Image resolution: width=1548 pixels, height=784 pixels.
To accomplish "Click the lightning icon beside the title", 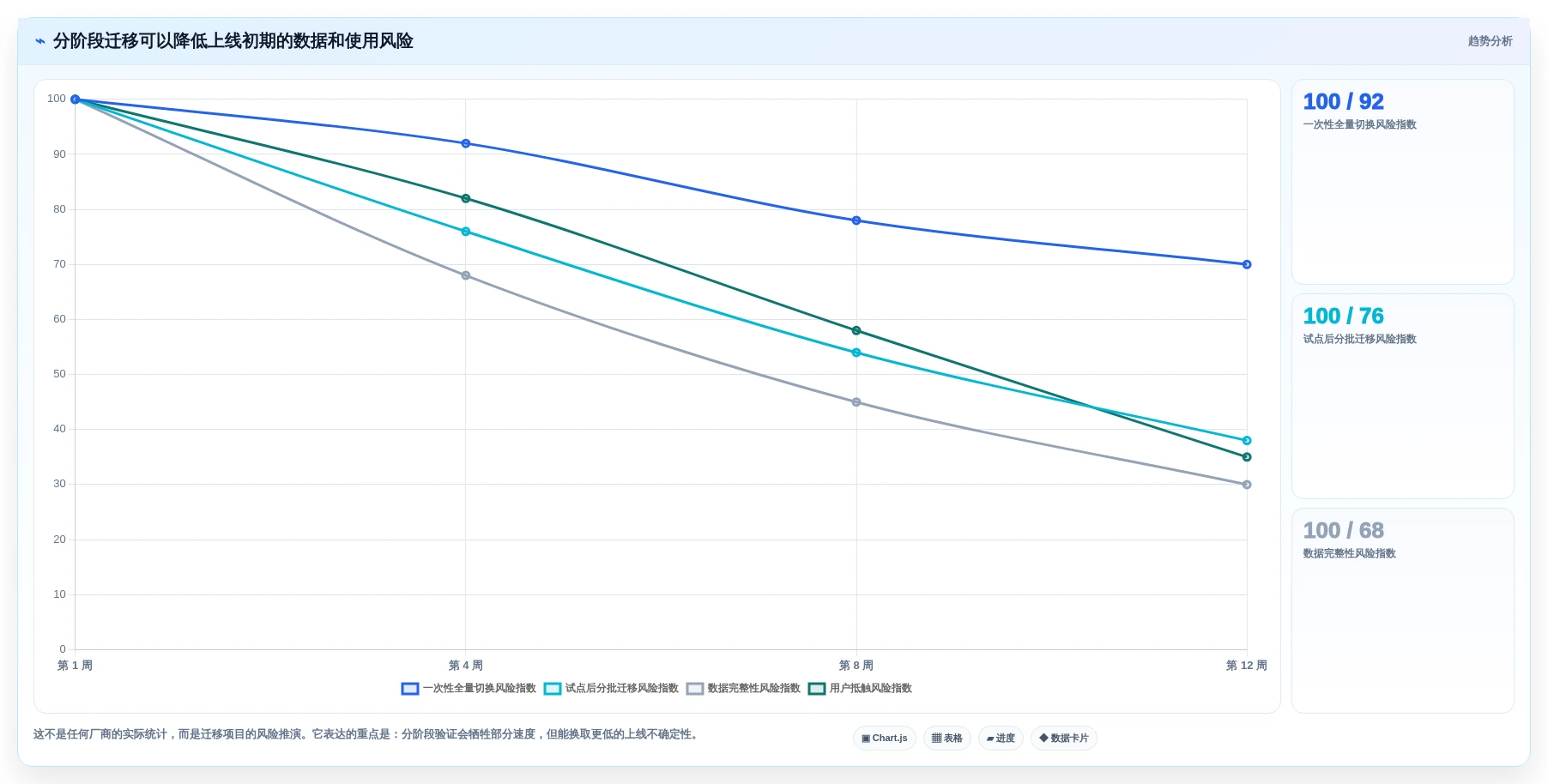I will pyautogui.click(x=39, y=41).
